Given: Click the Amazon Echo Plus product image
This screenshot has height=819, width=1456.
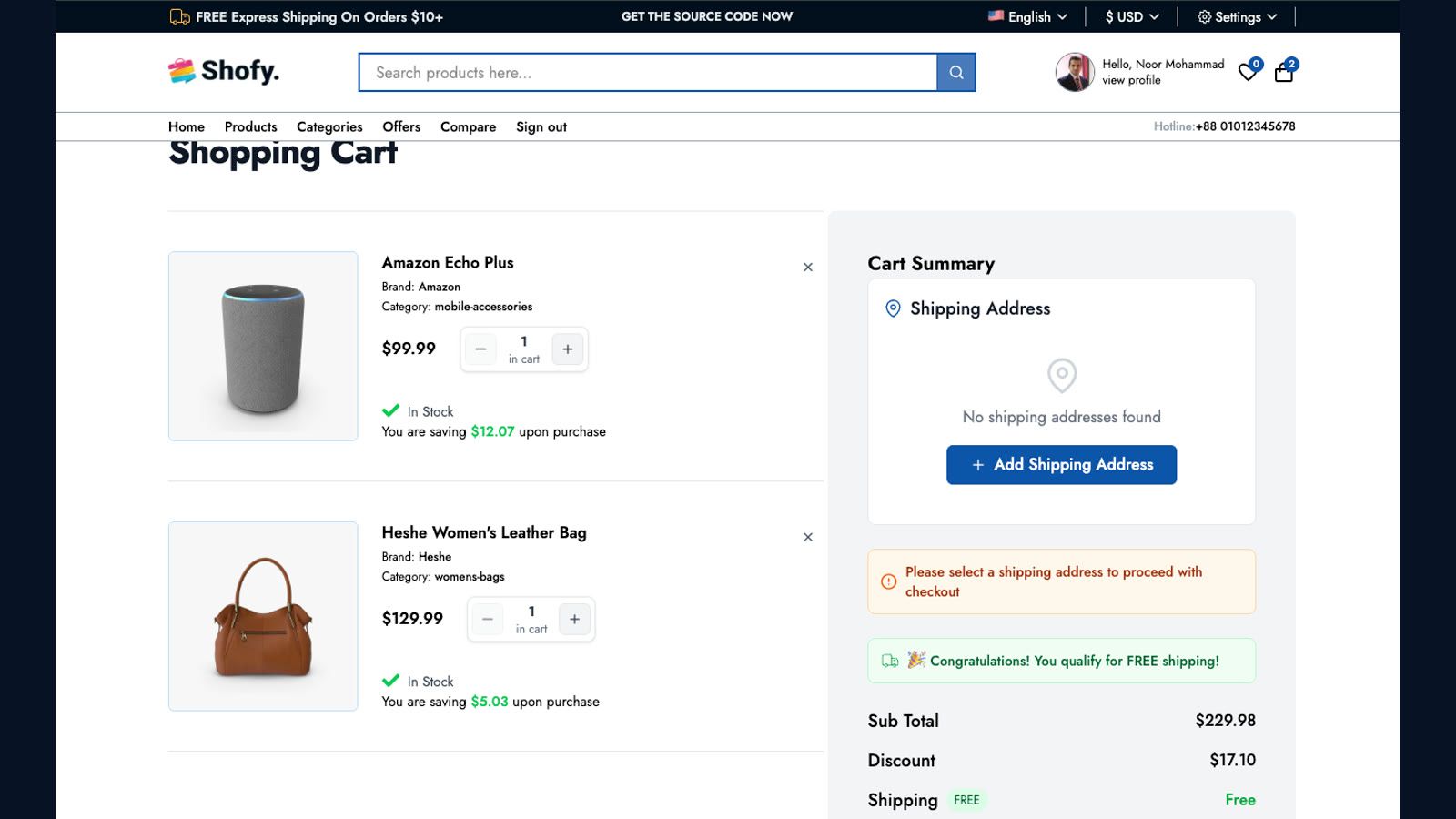Looking at the screenshot, I should [x=263, y=346].
